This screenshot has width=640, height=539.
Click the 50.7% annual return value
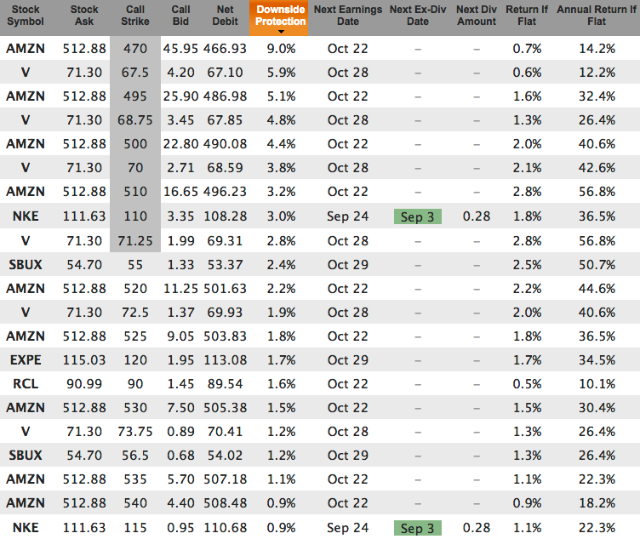(597, 264)
